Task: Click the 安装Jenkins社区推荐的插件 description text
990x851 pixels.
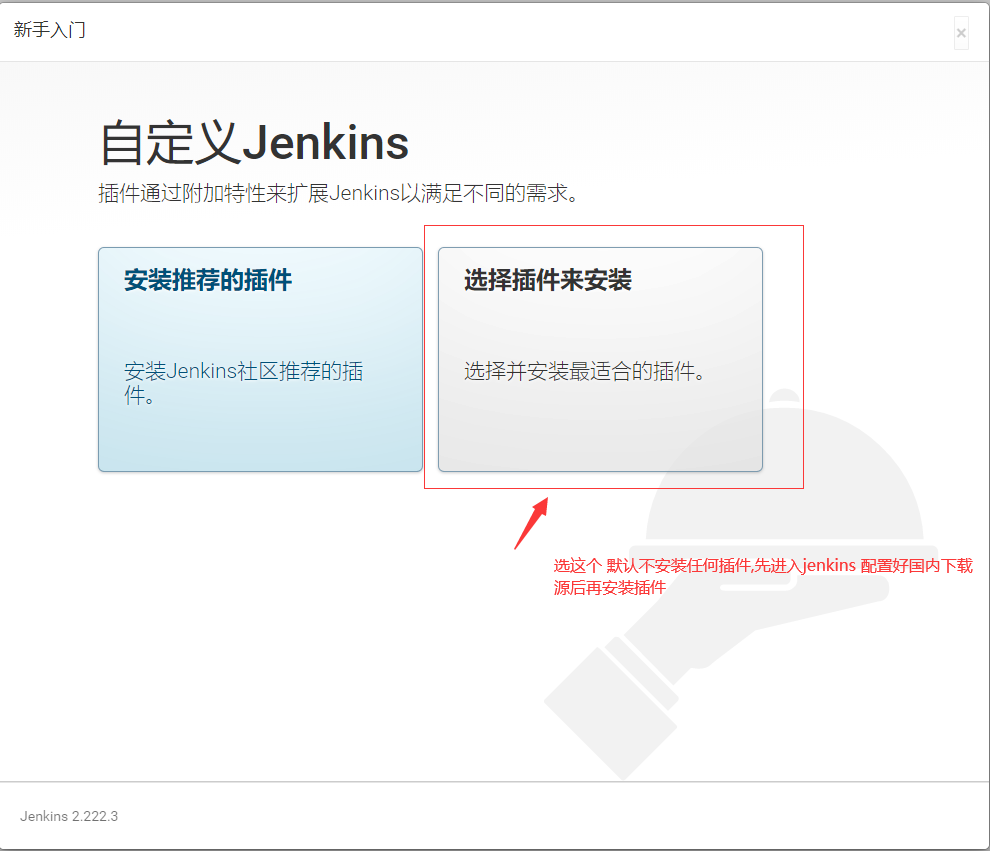Action: 243,383
